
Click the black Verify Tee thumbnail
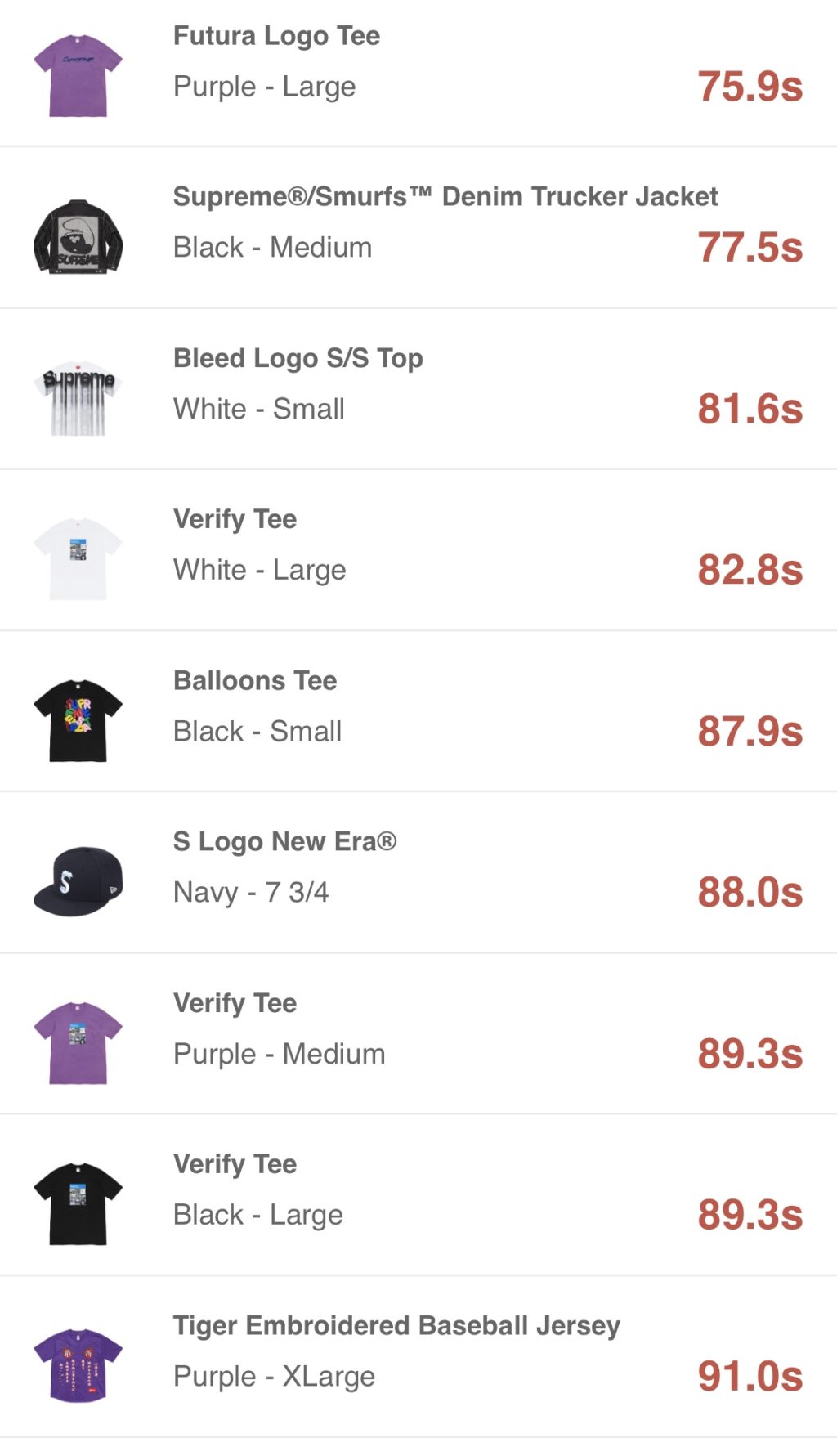pyautogui.click(x=78, y=1203)
